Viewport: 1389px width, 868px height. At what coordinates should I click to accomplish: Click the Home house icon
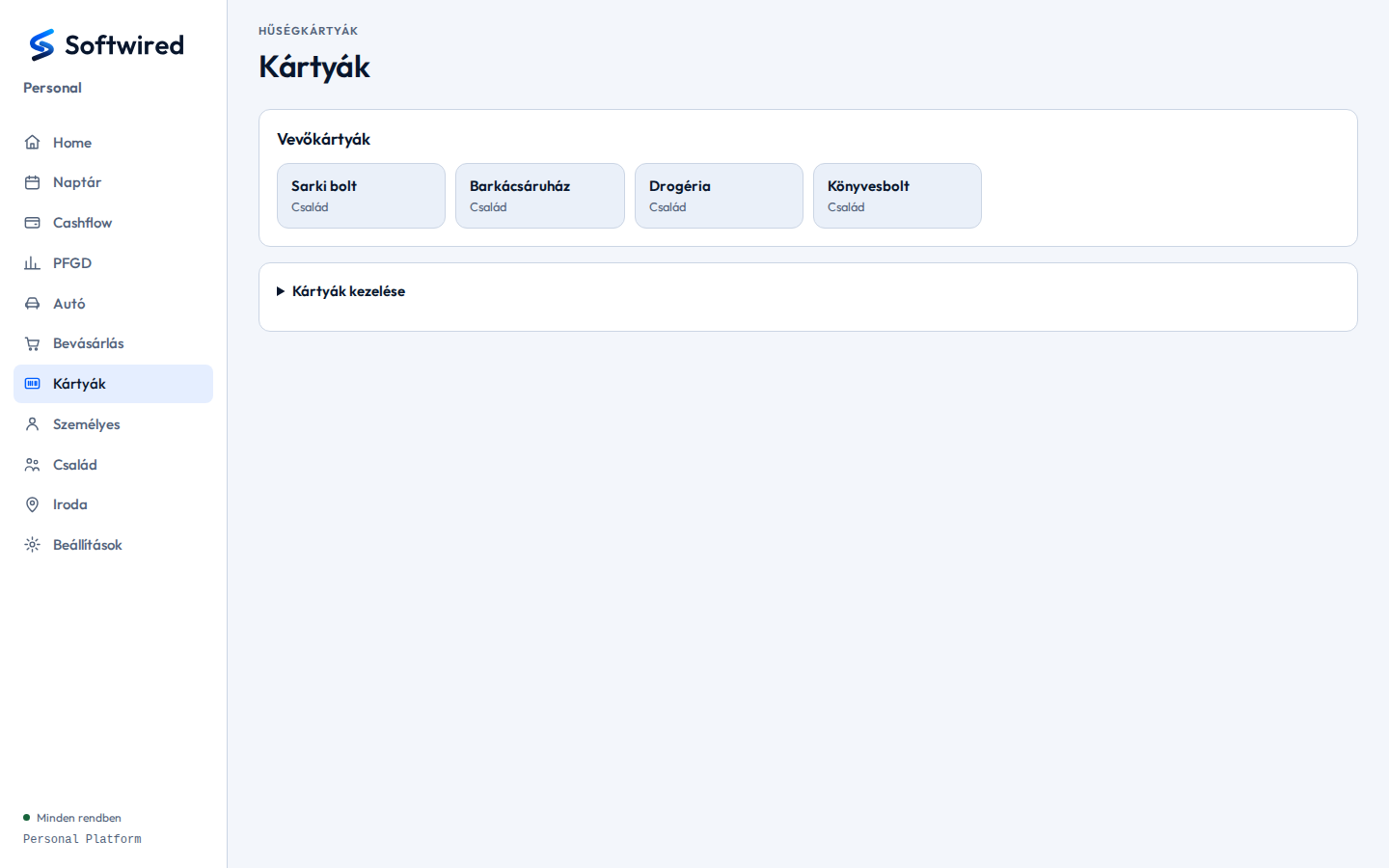pos(32,143)
